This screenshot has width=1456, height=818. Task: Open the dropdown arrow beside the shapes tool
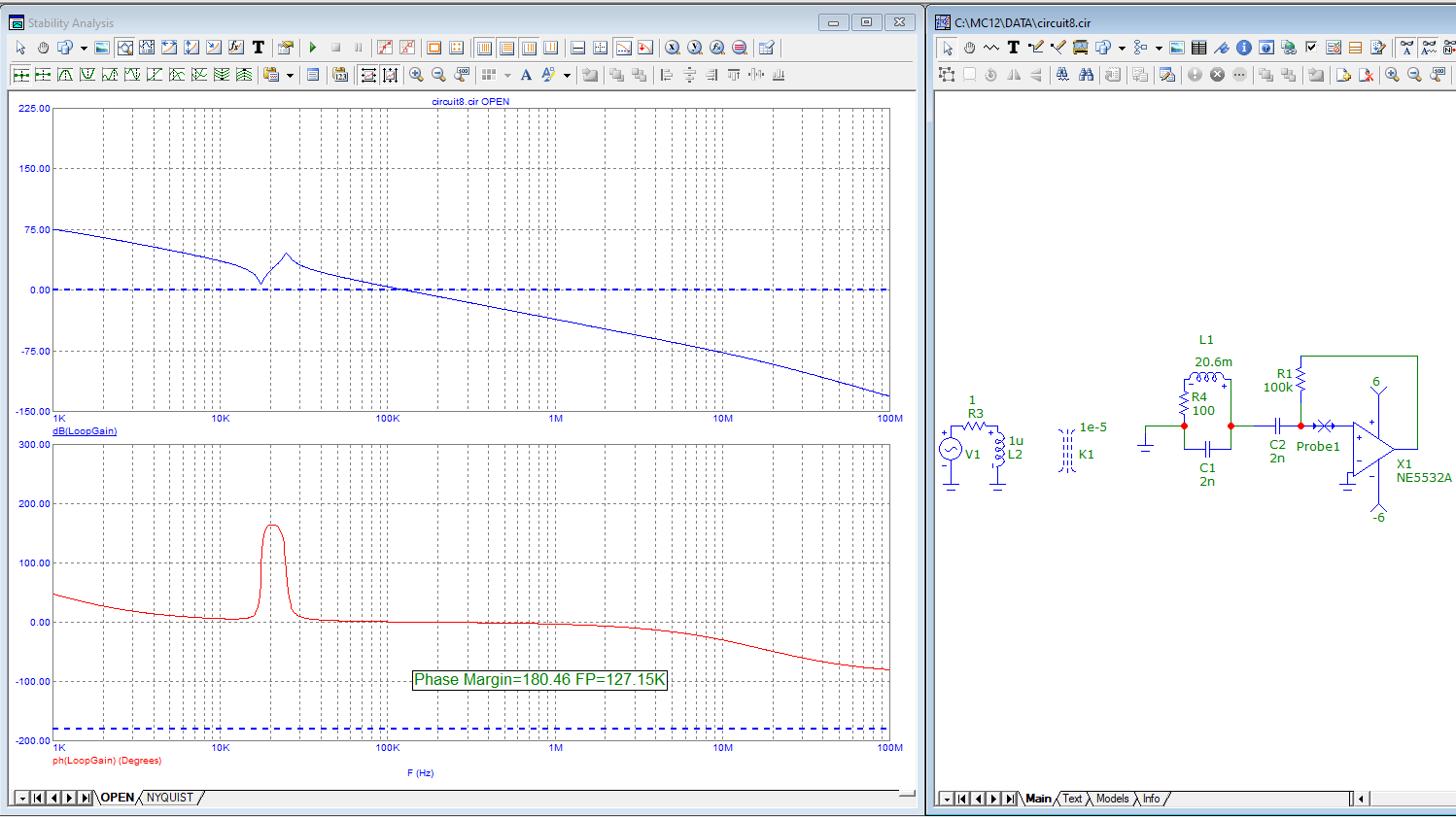tap(84, 48)
